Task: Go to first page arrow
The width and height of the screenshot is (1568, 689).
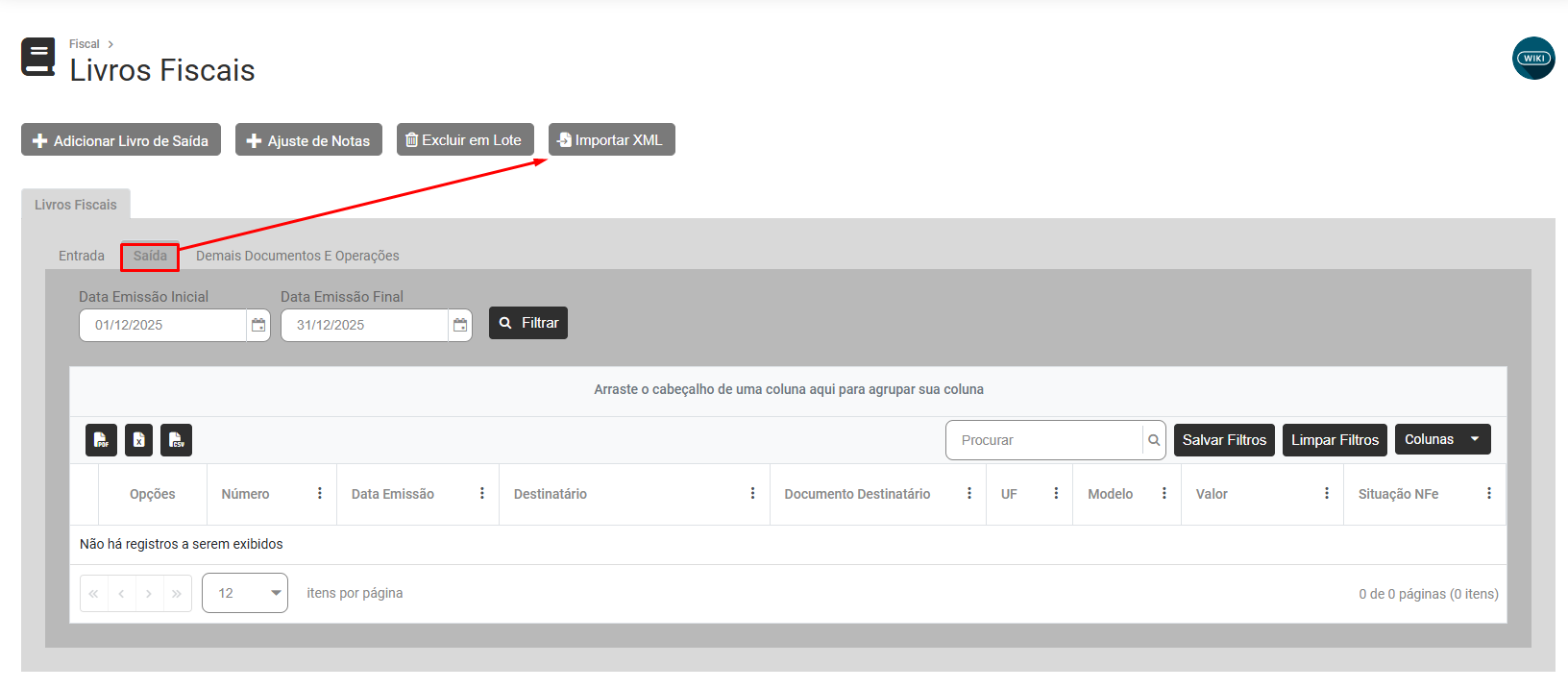Action: 94,594
